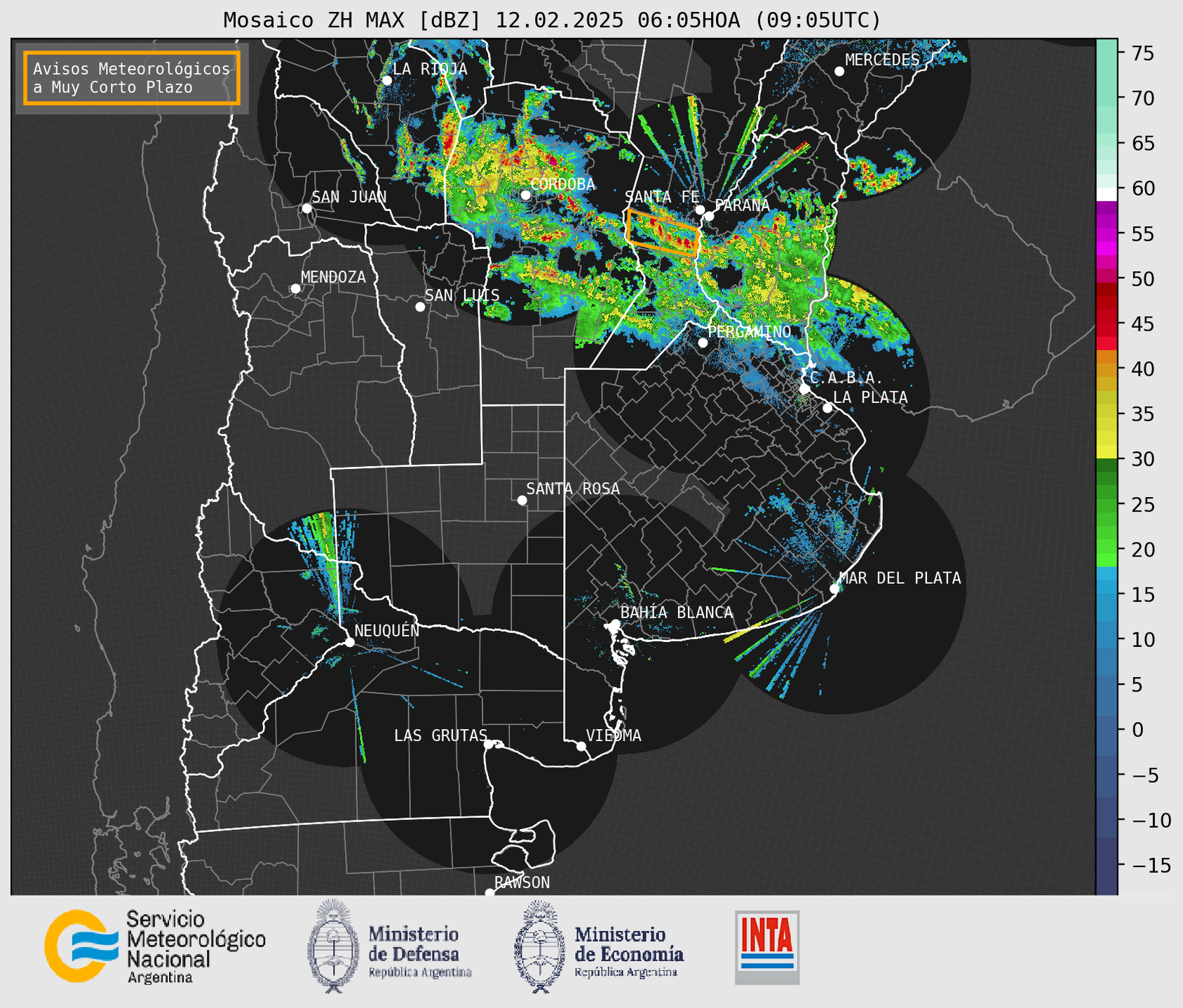The image size is (1183, 1008).
Task: Click the Santa Rosa city marker dot
Action: (x=522, y=500)
